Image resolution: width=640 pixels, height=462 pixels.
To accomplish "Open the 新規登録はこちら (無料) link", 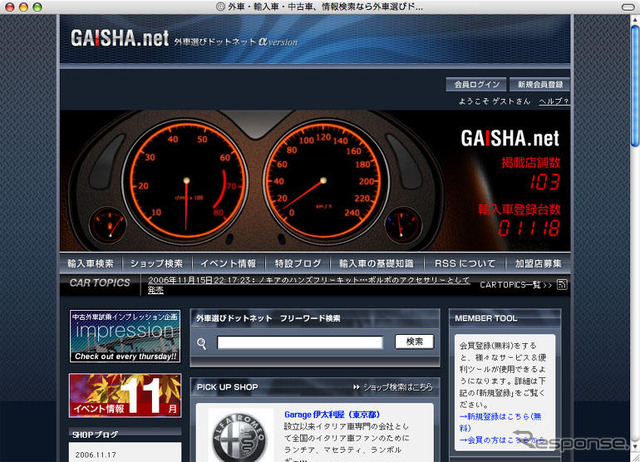I will 500,422.
